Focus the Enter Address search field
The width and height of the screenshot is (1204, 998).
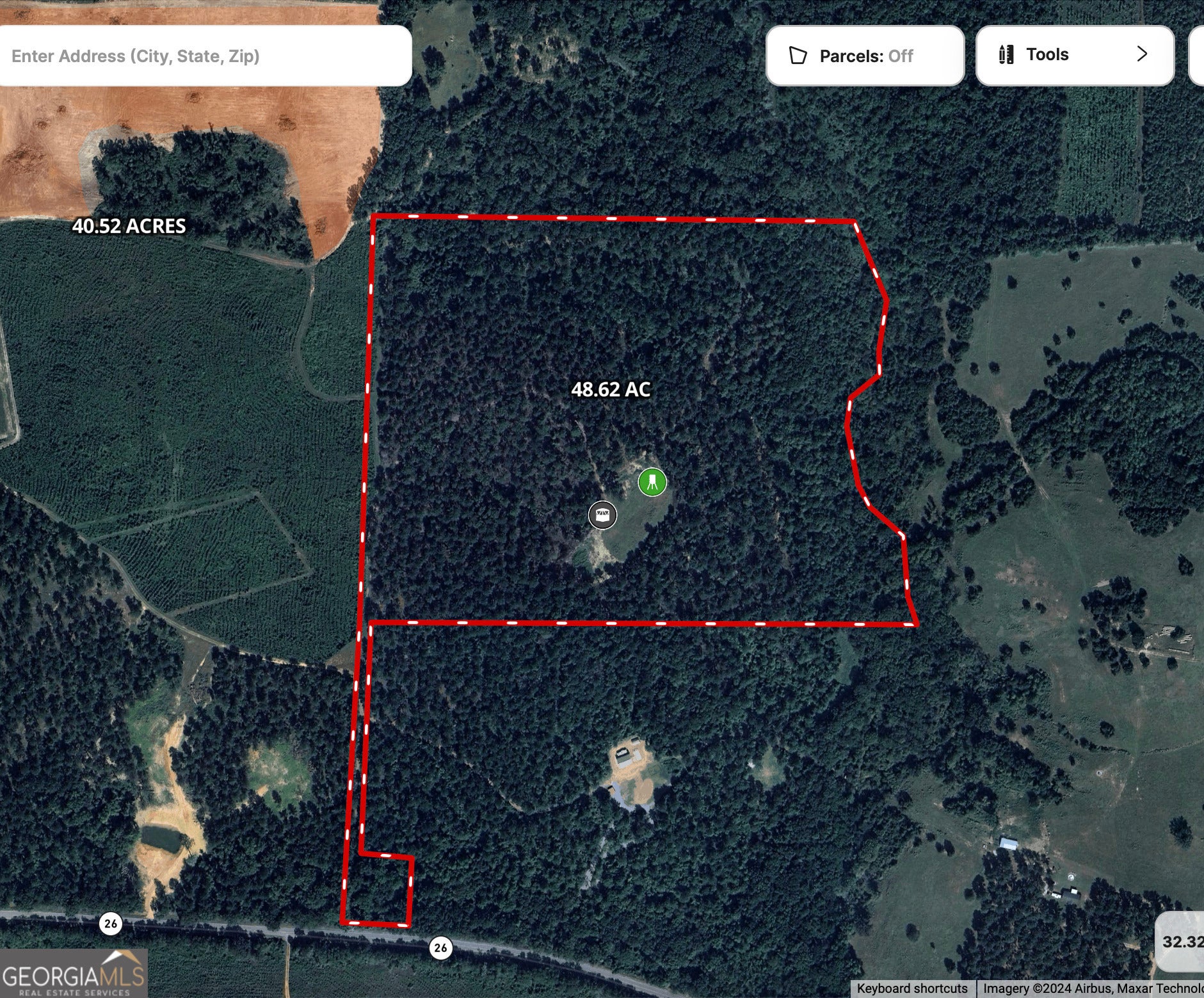[x=205, y=56]
